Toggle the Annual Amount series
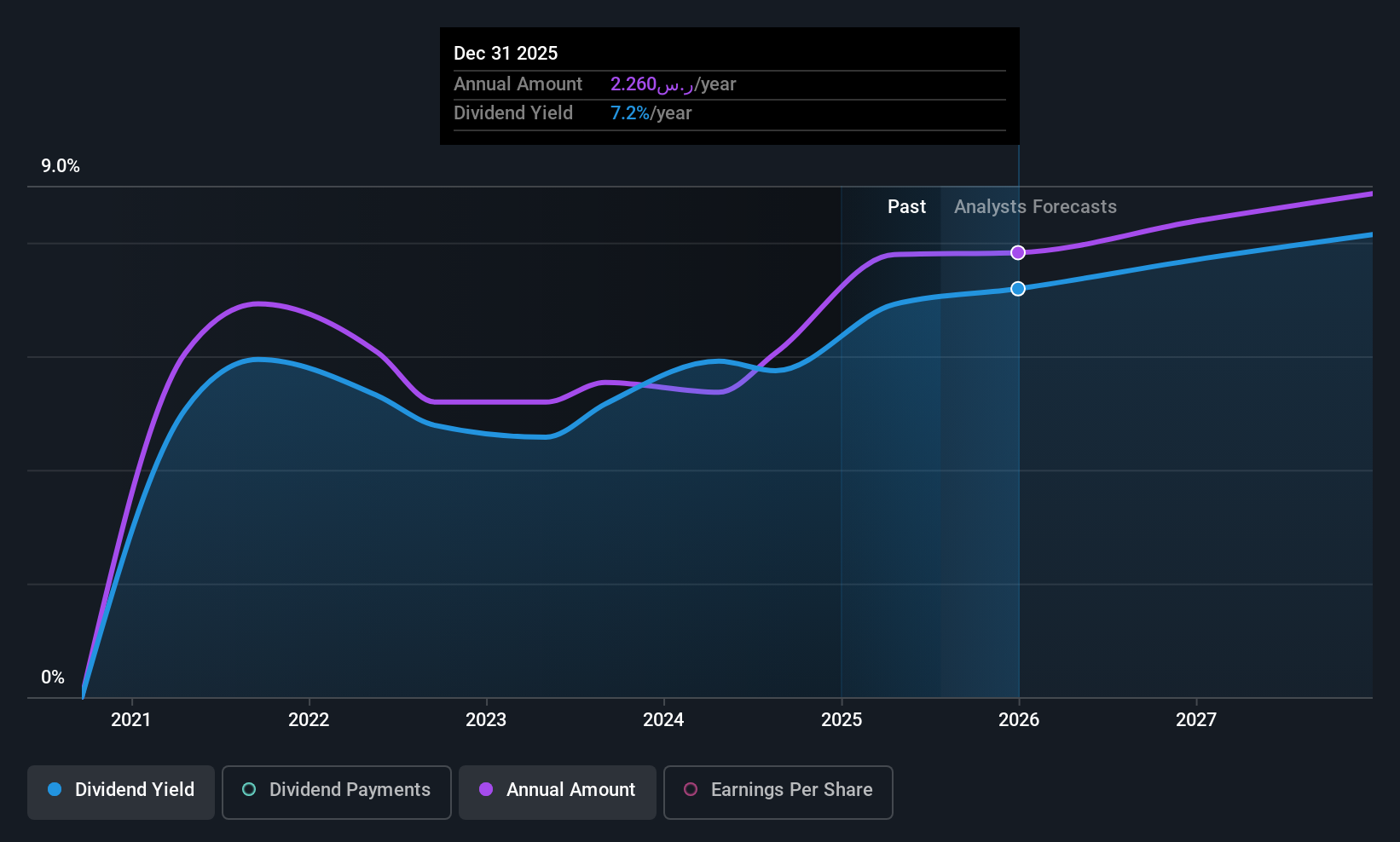This screenshot has height=842, width=1400. [x=558, y=793]
